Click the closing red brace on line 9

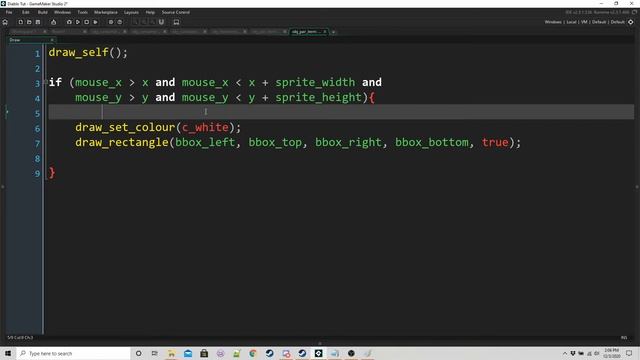click(52, 173)
